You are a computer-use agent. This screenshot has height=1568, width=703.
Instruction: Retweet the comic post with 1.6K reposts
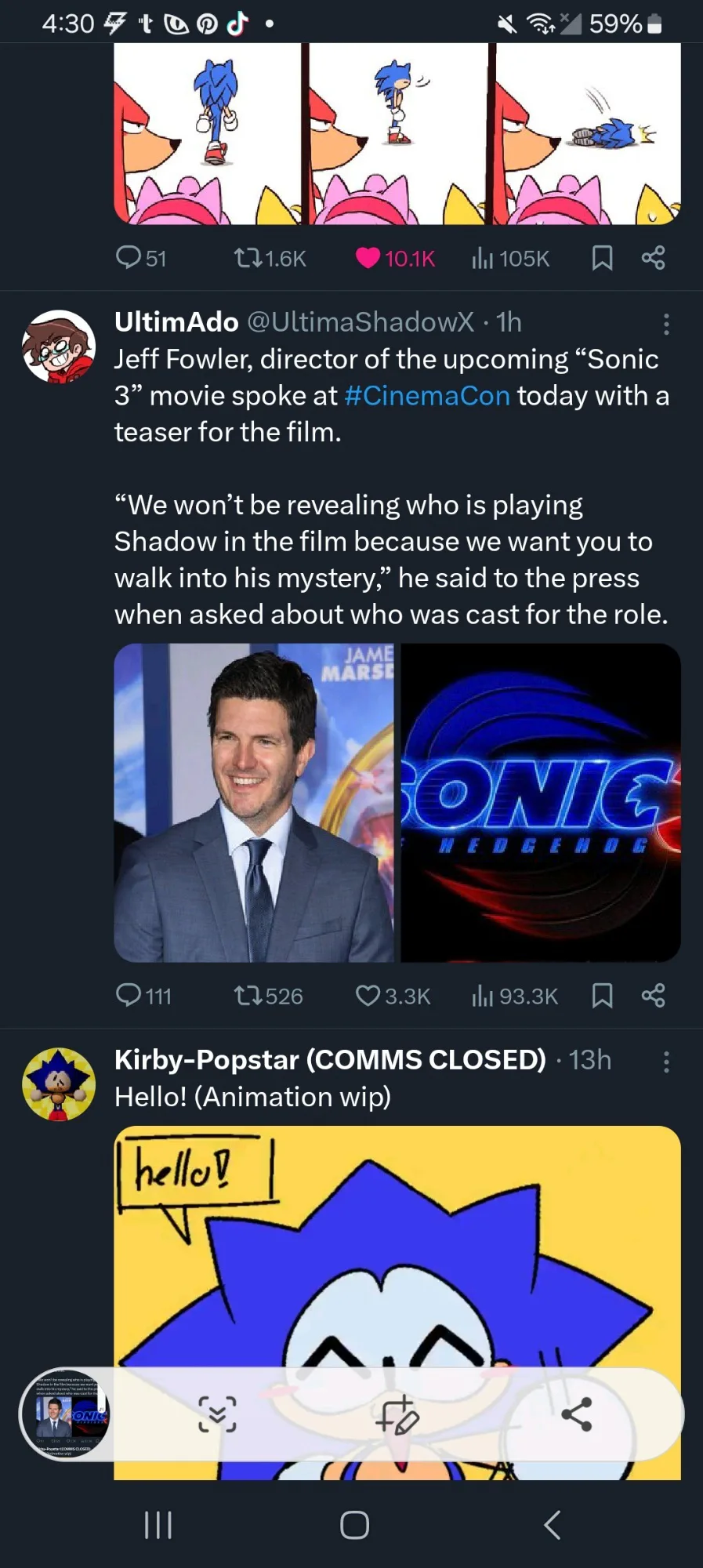tap(248, 258)
